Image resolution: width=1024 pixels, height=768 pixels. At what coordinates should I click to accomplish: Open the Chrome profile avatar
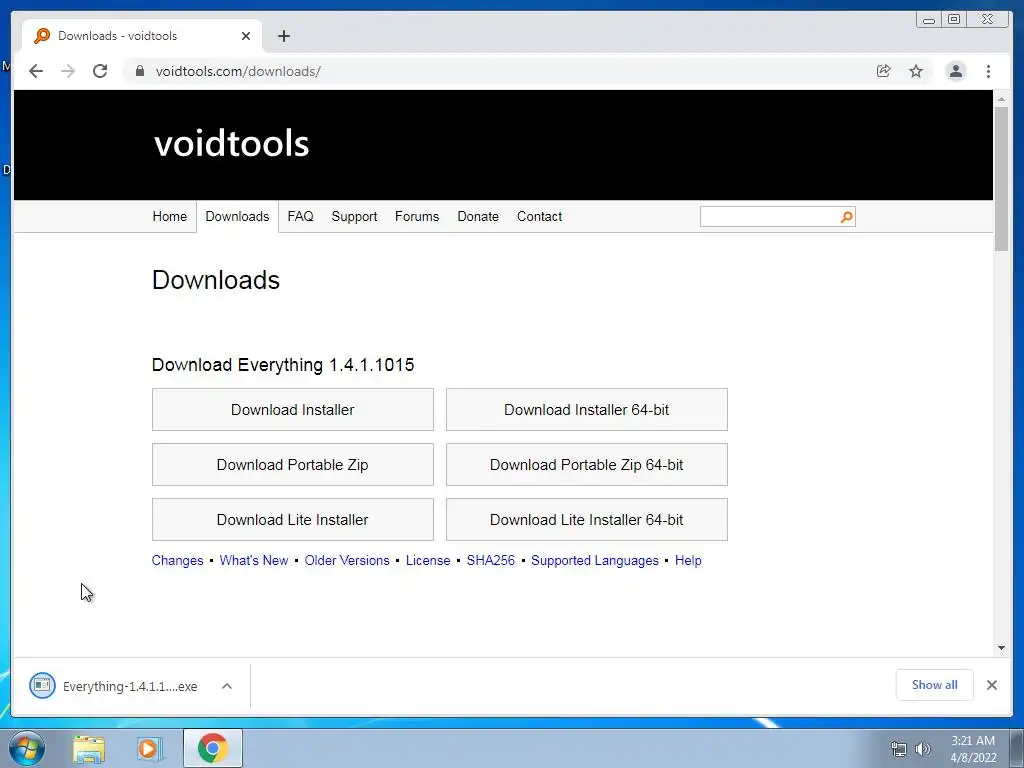pos(955,71)
